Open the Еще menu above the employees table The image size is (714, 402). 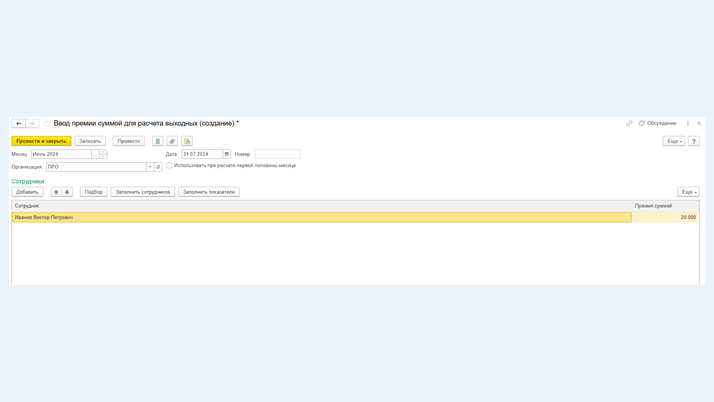click(x=688, y=192)
